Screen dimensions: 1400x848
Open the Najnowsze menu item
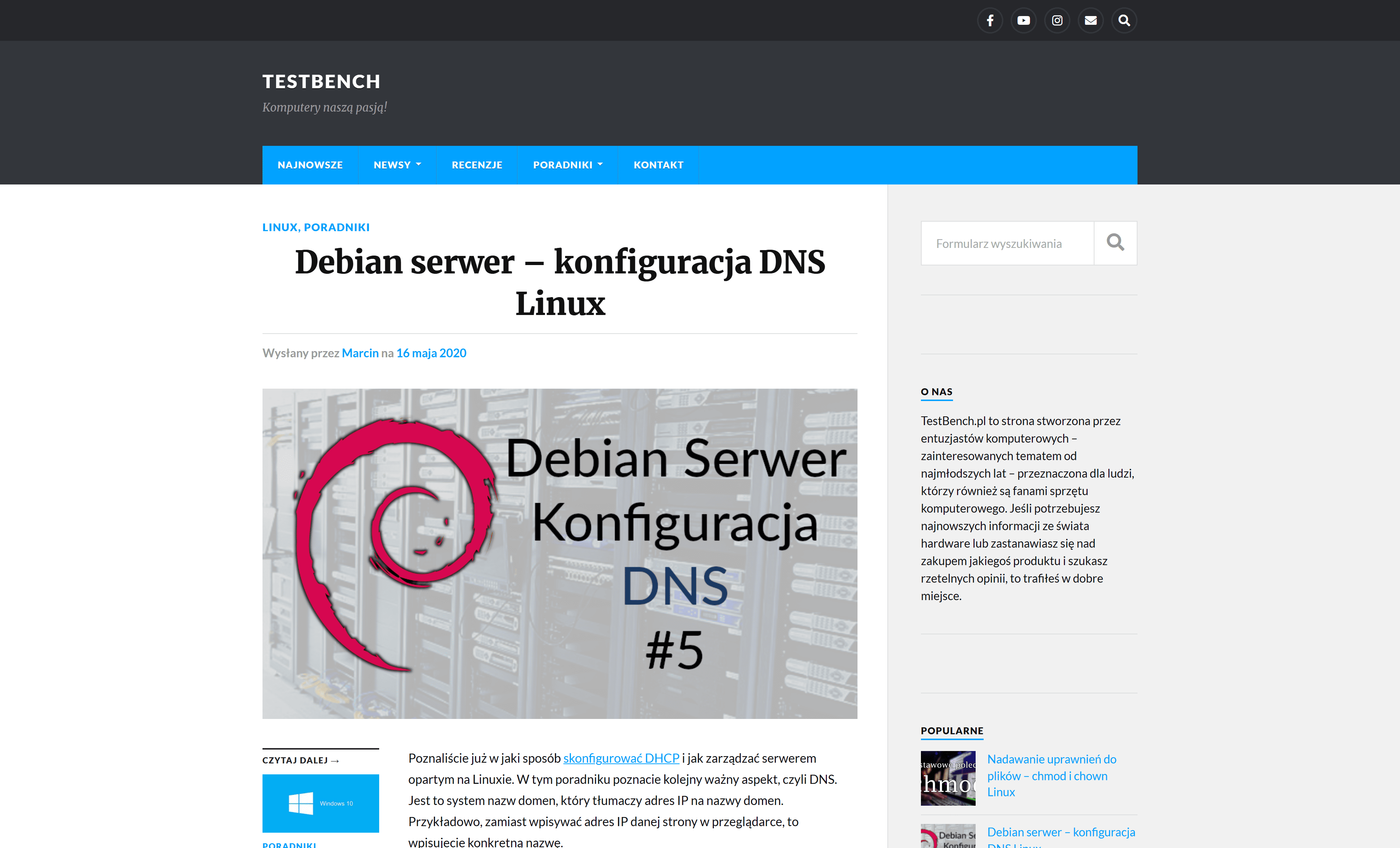[310, 165]
